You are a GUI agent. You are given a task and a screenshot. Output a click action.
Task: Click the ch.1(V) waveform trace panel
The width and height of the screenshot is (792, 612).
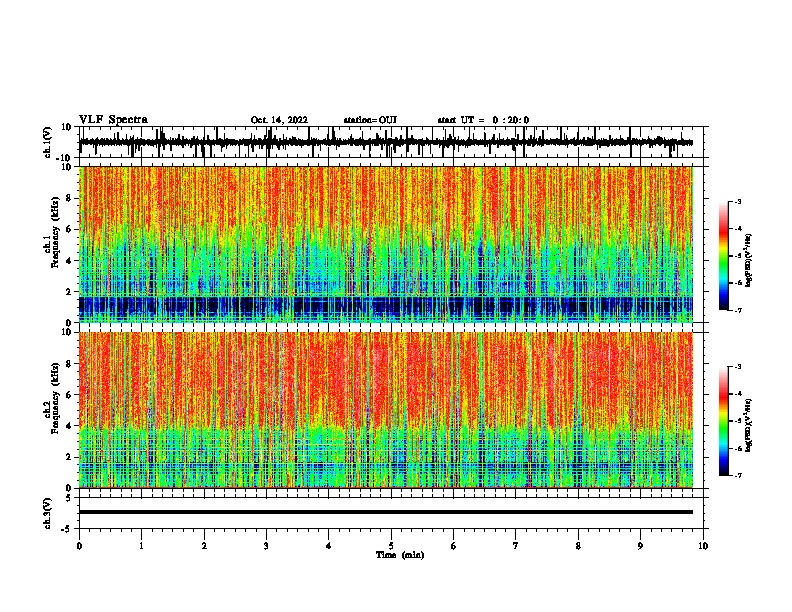tap(391, 142)
